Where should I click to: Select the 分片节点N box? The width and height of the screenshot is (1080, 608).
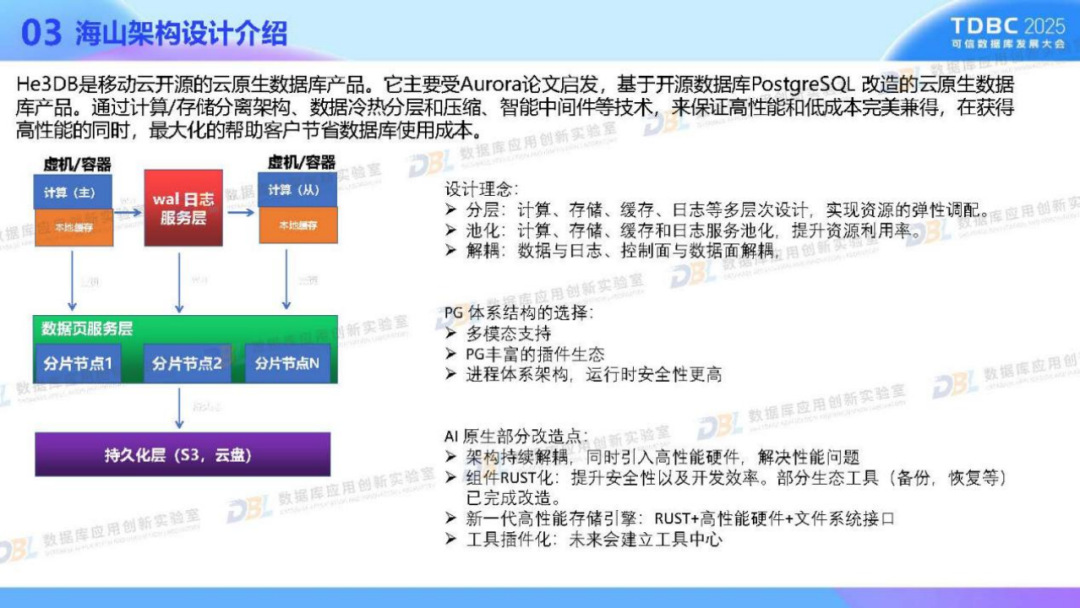tap(287, 363)
